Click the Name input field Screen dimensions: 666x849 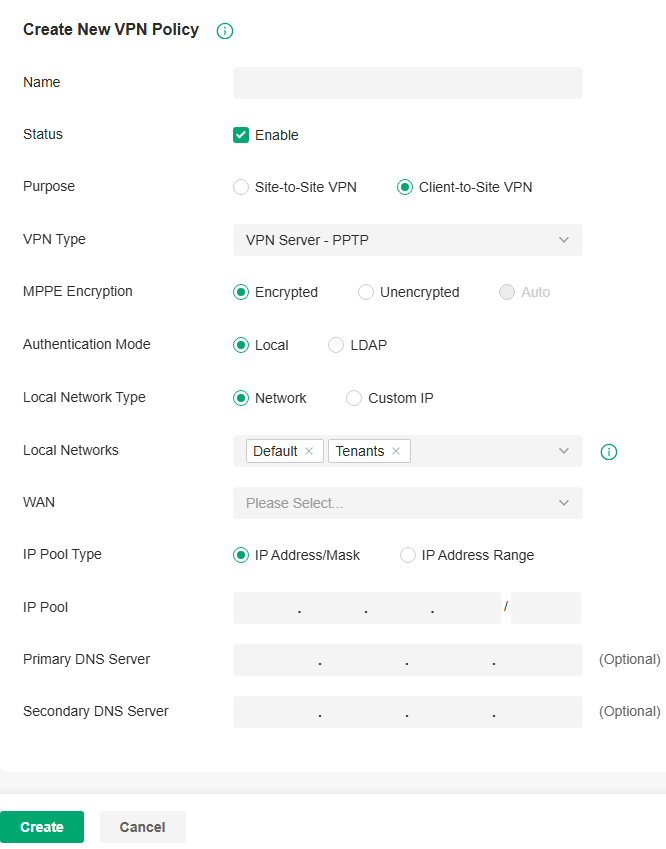(407, 83)
